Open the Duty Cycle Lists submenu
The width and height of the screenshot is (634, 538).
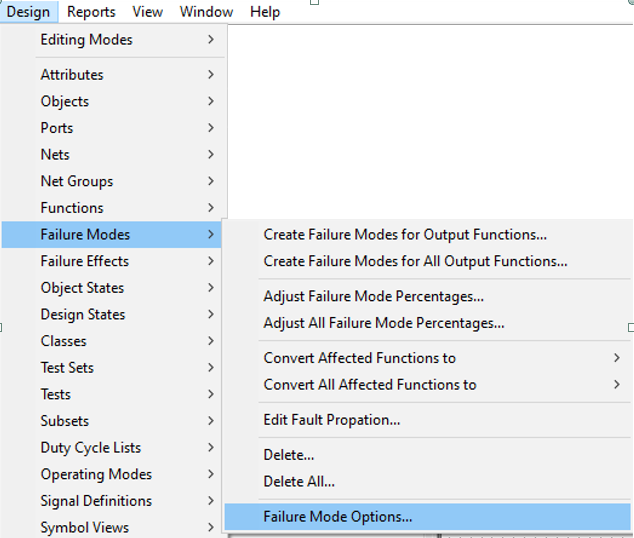point(112,447)
